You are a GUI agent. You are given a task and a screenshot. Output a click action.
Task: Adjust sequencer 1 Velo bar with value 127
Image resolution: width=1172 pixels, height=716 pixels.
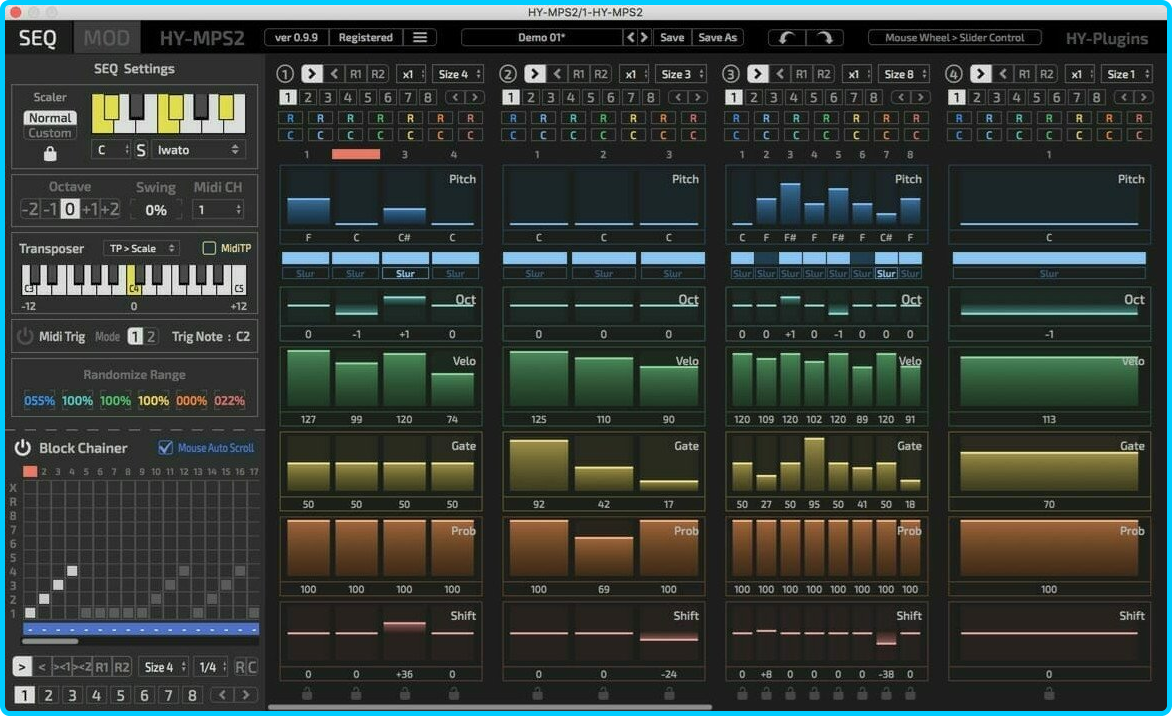coord(308,379)
